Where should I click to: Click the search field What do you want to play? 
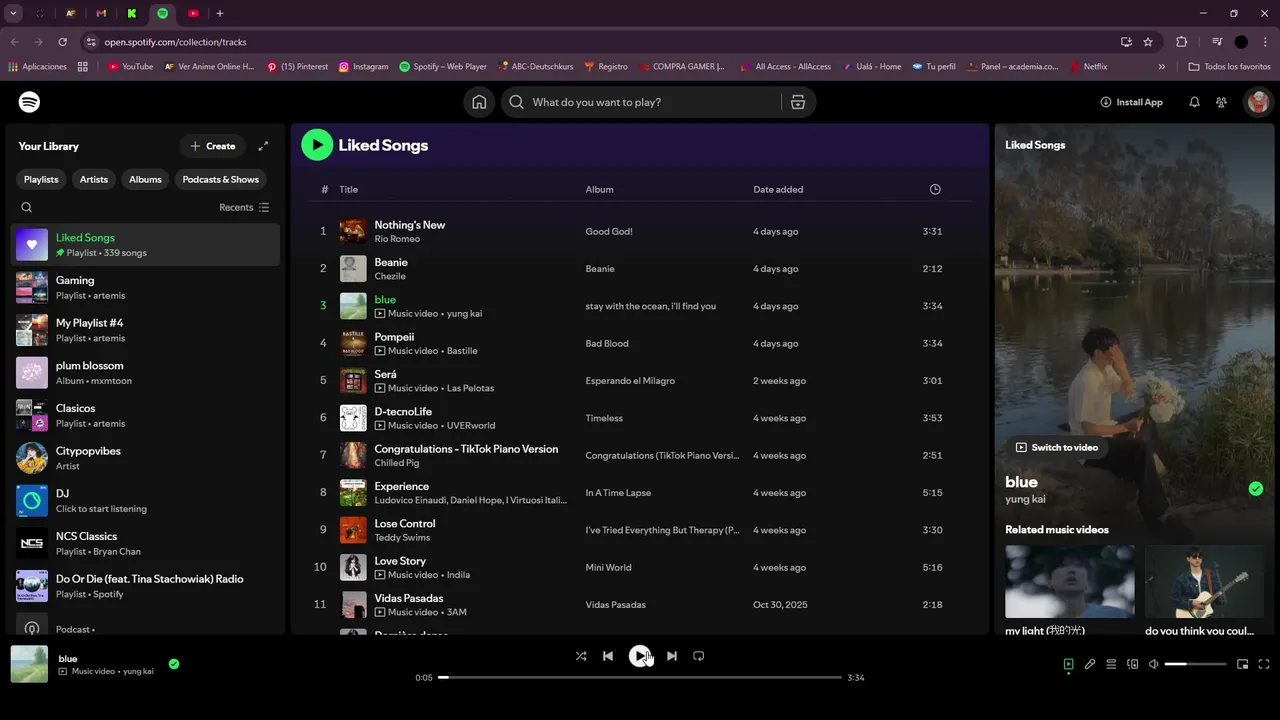click(x=642, y=102)
